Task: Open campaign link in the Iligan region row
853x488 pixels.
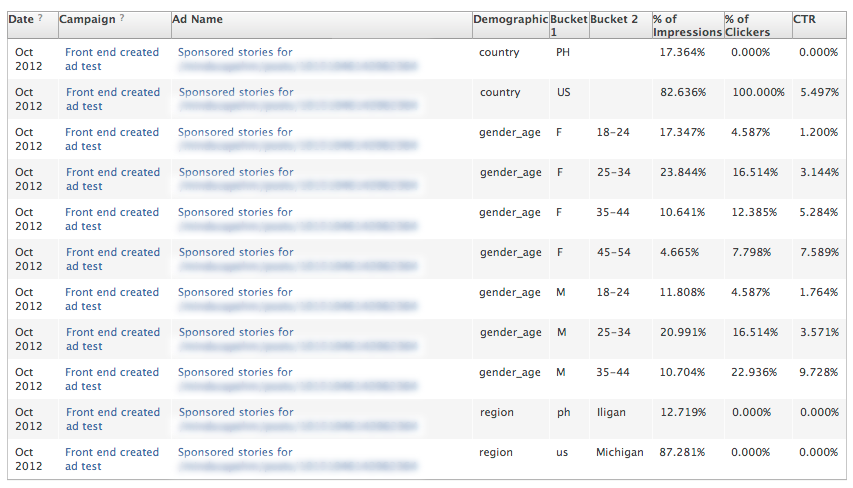Action: pos(111,419)
